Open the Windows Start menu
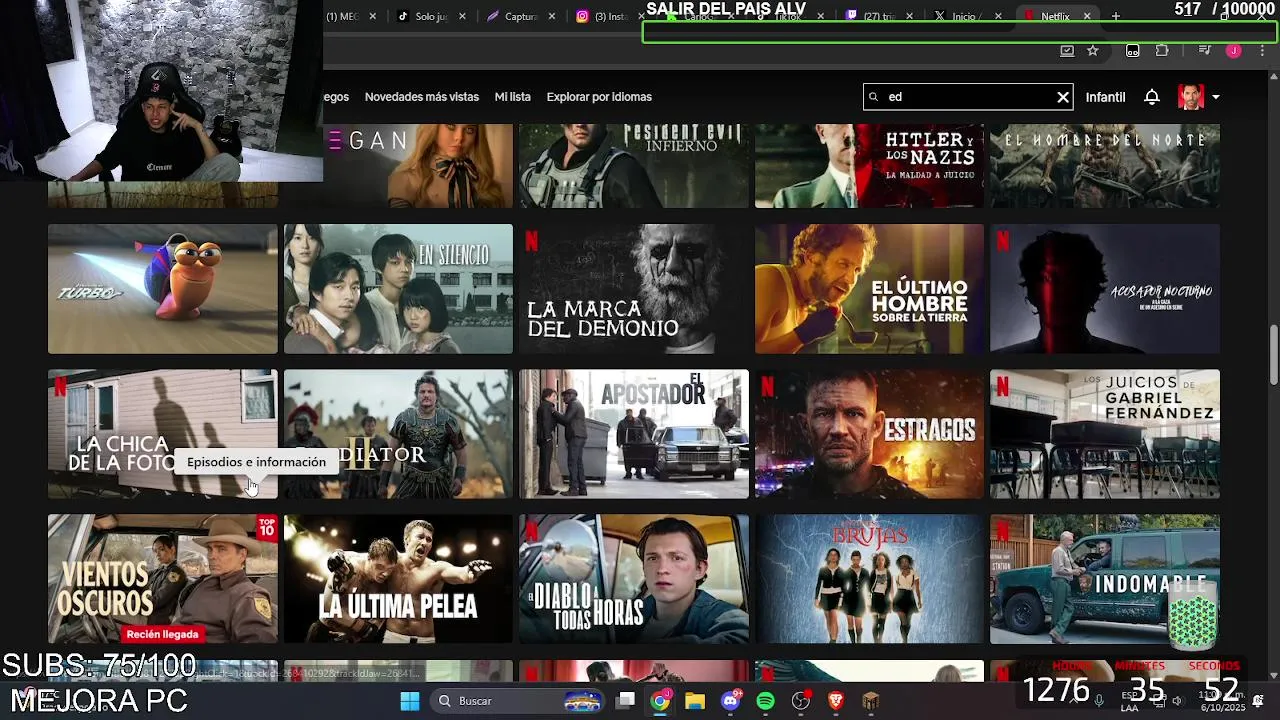Screen dimensions: 1280x720 pos(410,701)
